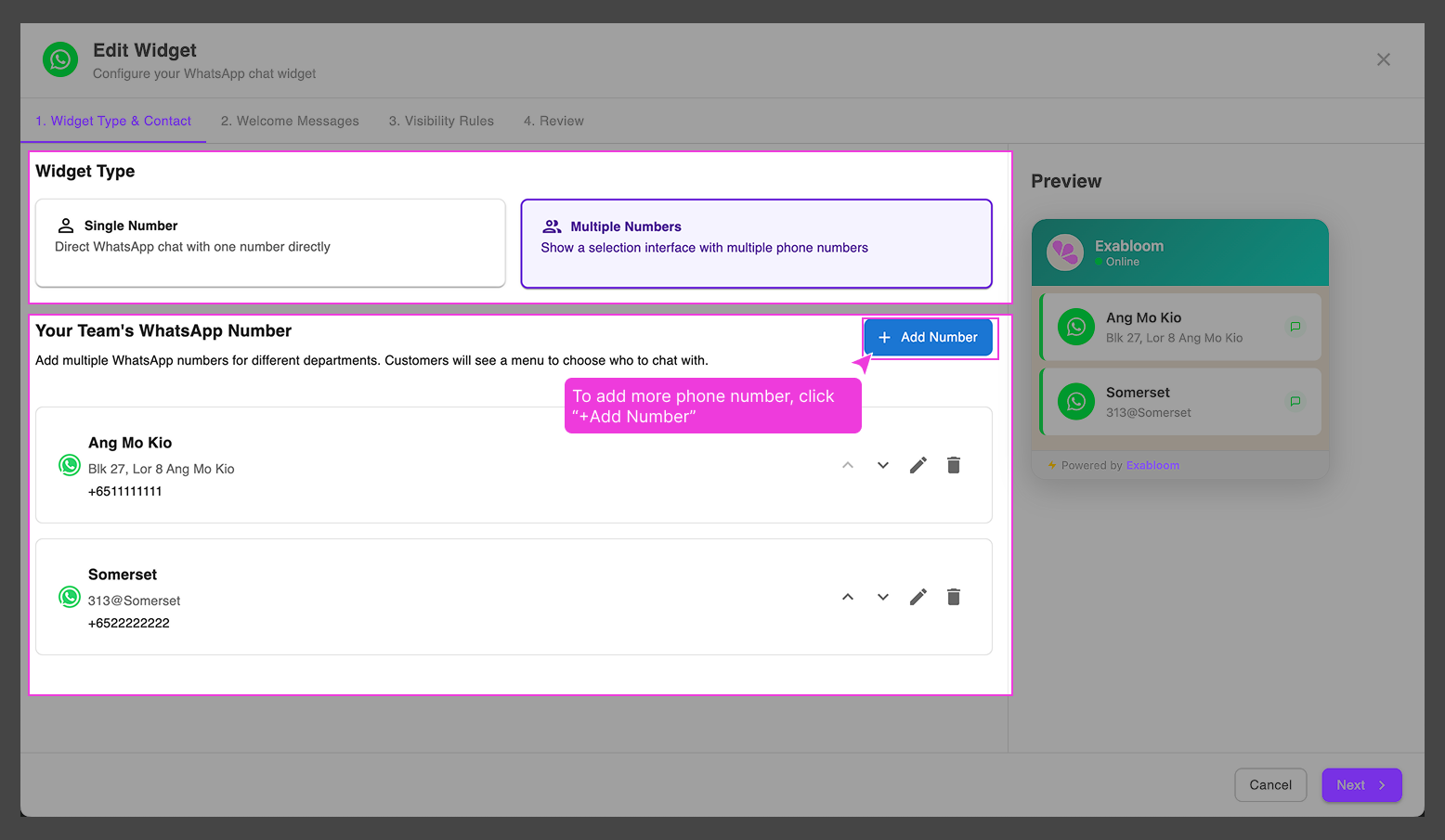Move Ang Mo Kio down with the down chevron
Screen dimensions: 1445x840
tap(882, 464)
